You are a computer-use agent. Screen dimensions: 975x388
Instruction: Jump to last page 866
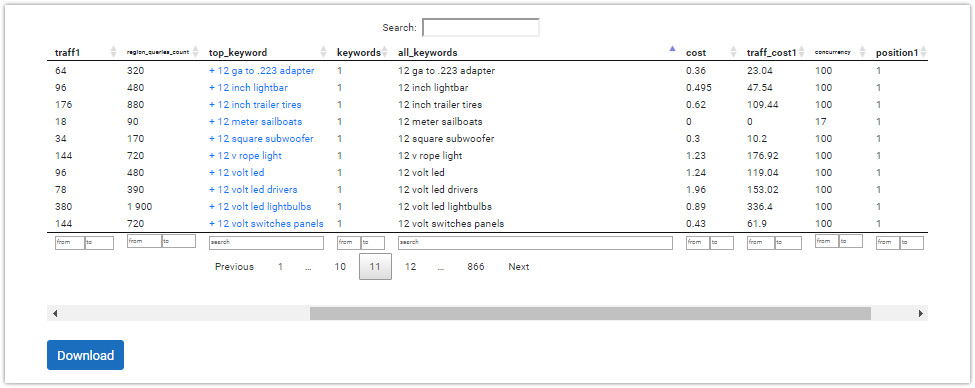(x=476, y=267)
